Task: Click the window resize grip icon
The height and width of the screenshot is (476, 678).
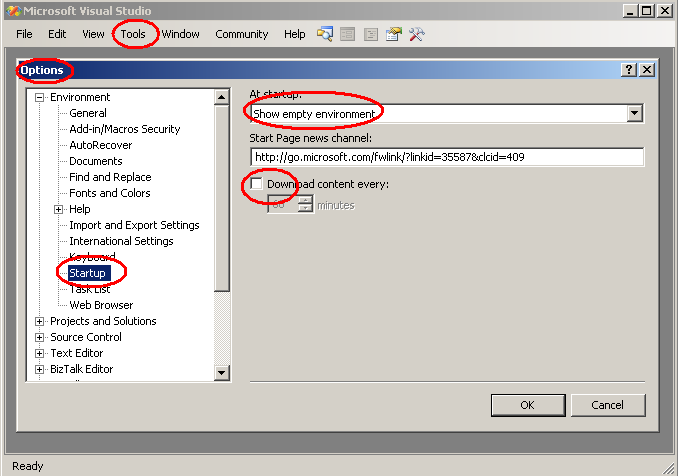Action: point(669,468)
